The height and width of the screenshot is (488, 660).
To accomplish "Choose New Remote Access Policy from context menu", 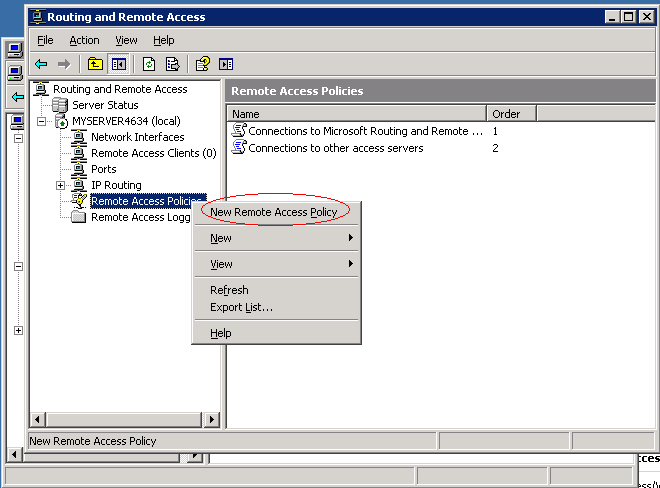I will pyautogui.click(x=276, y=212).
